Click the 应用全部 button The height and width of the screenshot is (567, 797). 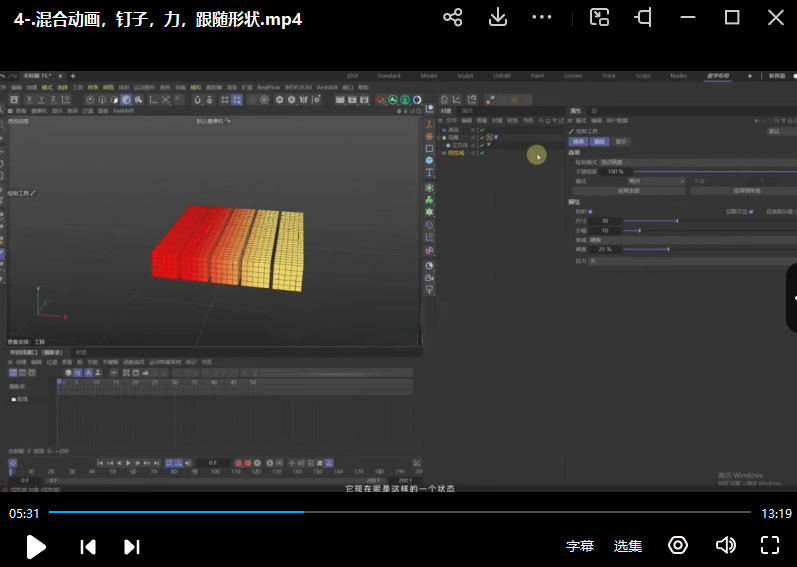point(627,190)
